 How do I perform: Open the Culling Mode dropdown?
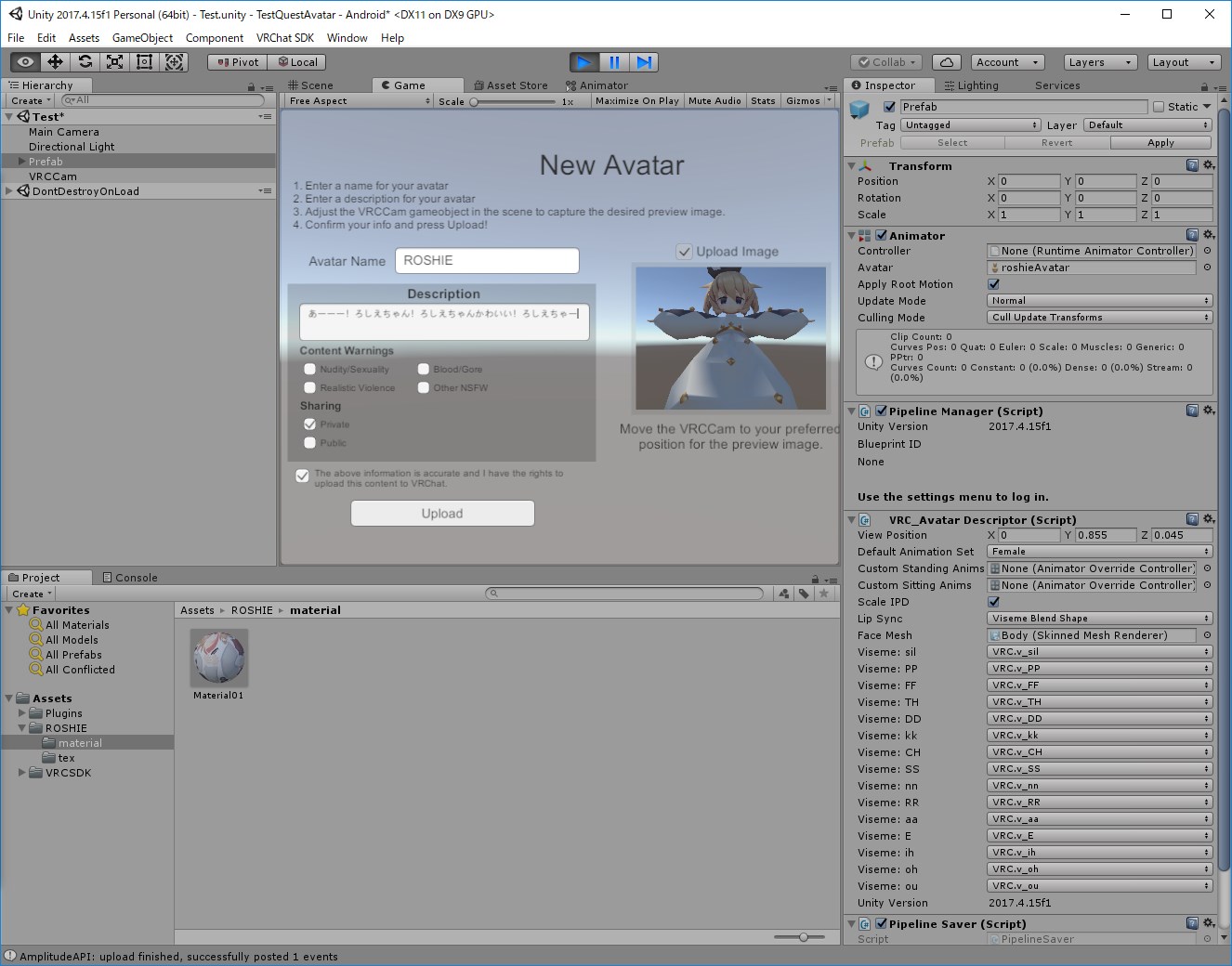click(x=1100, y=318)
